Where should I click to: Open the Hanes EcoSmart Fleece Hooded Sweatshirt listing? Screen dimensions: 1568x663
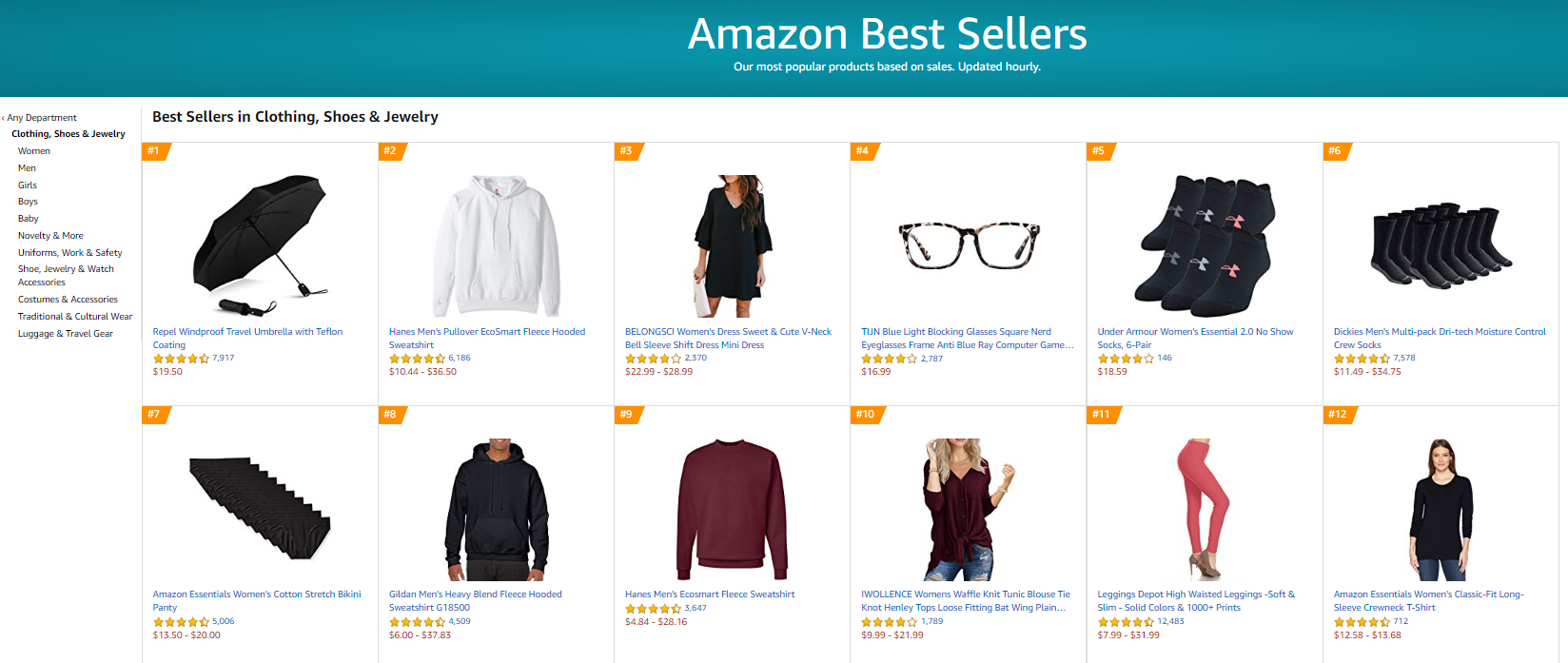click(x=487, y=338)
